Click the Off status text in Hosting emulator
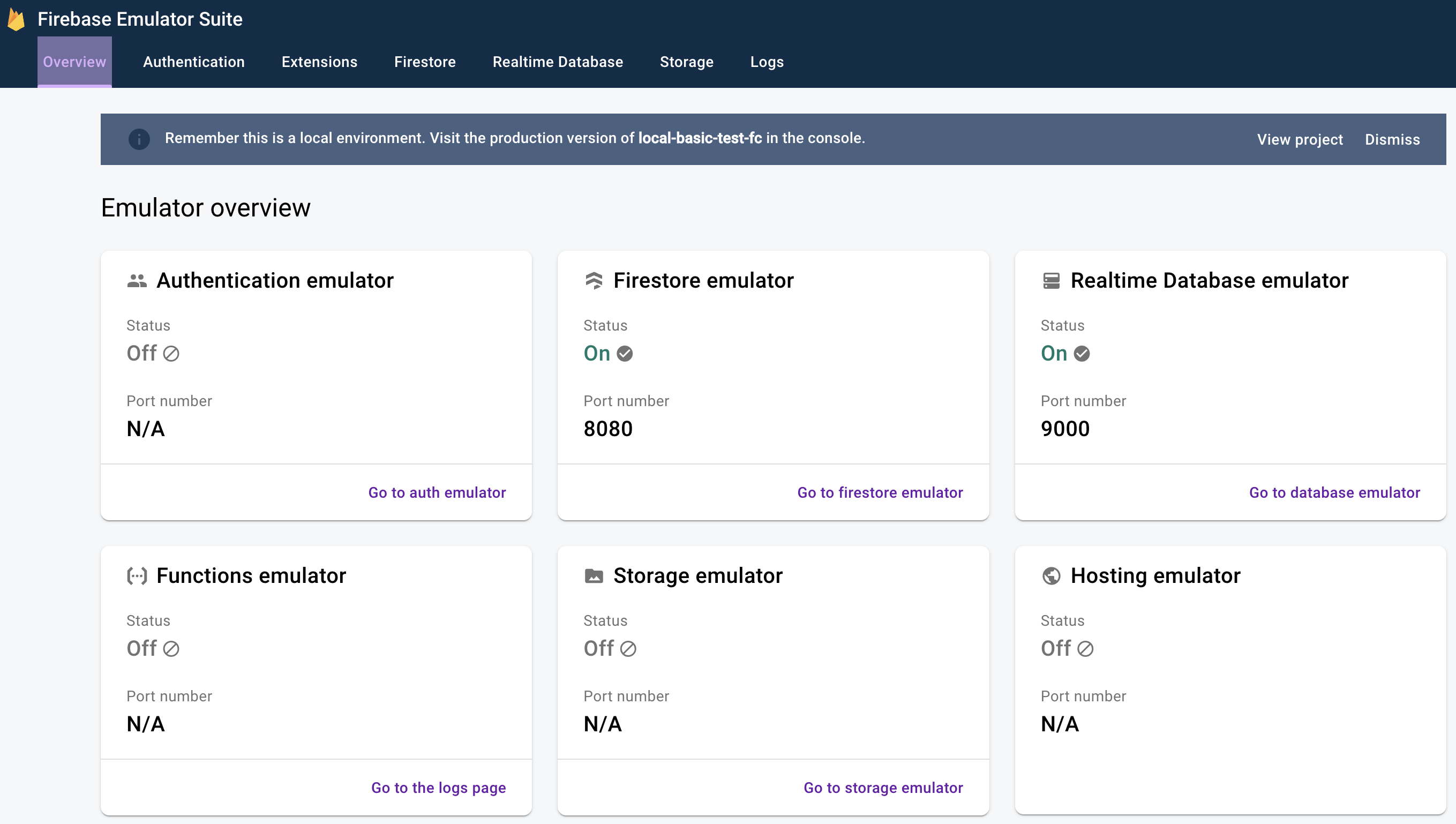 point(1055,649)
